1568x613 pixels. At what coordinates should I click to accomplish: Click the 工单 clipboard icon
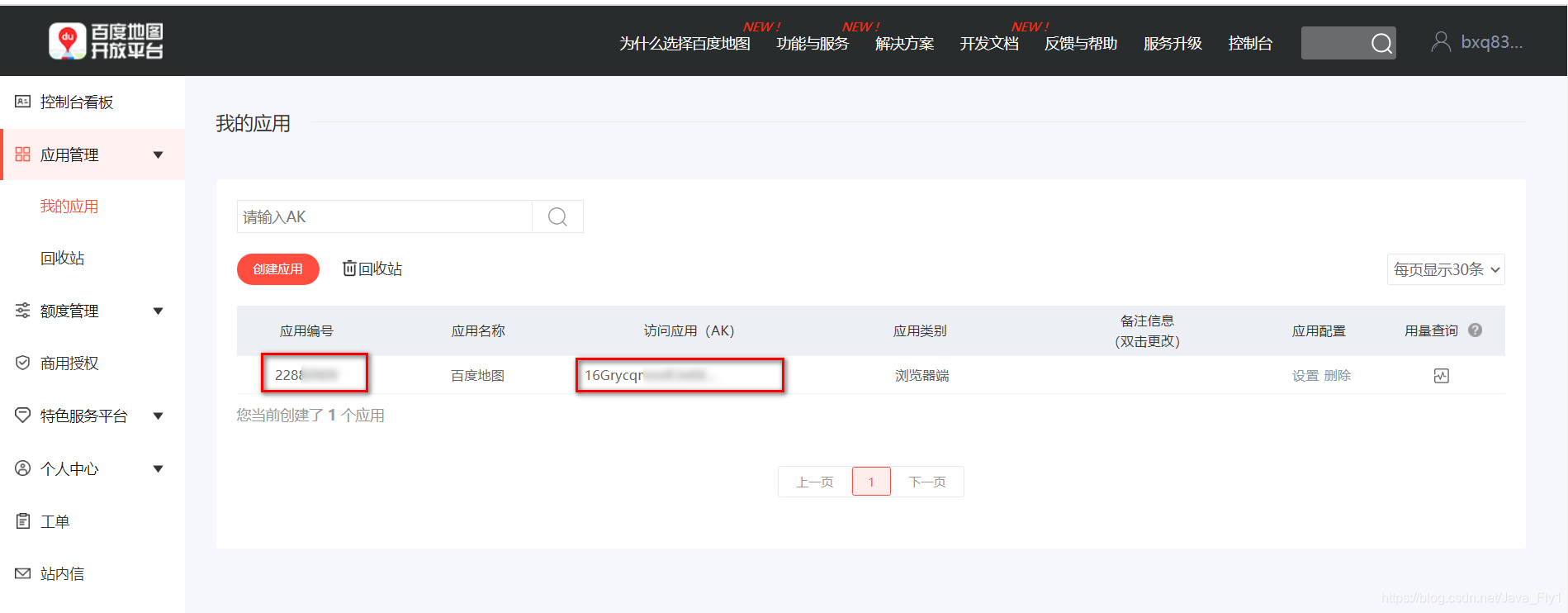[x=23, y=521]
